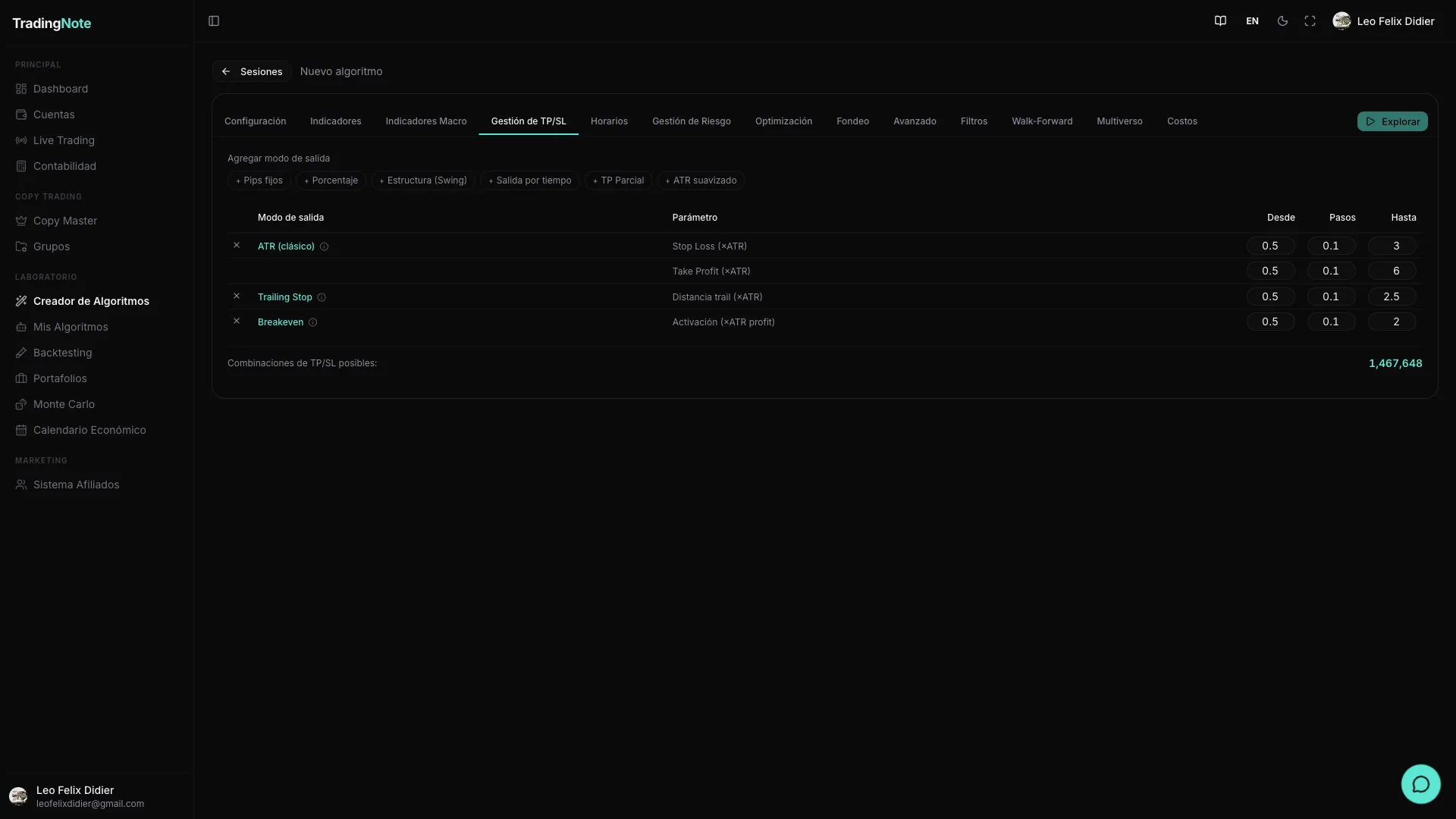Toggle dark mode via the moon icon
Screen dimensions: 1456x819
click(1282, 21)
